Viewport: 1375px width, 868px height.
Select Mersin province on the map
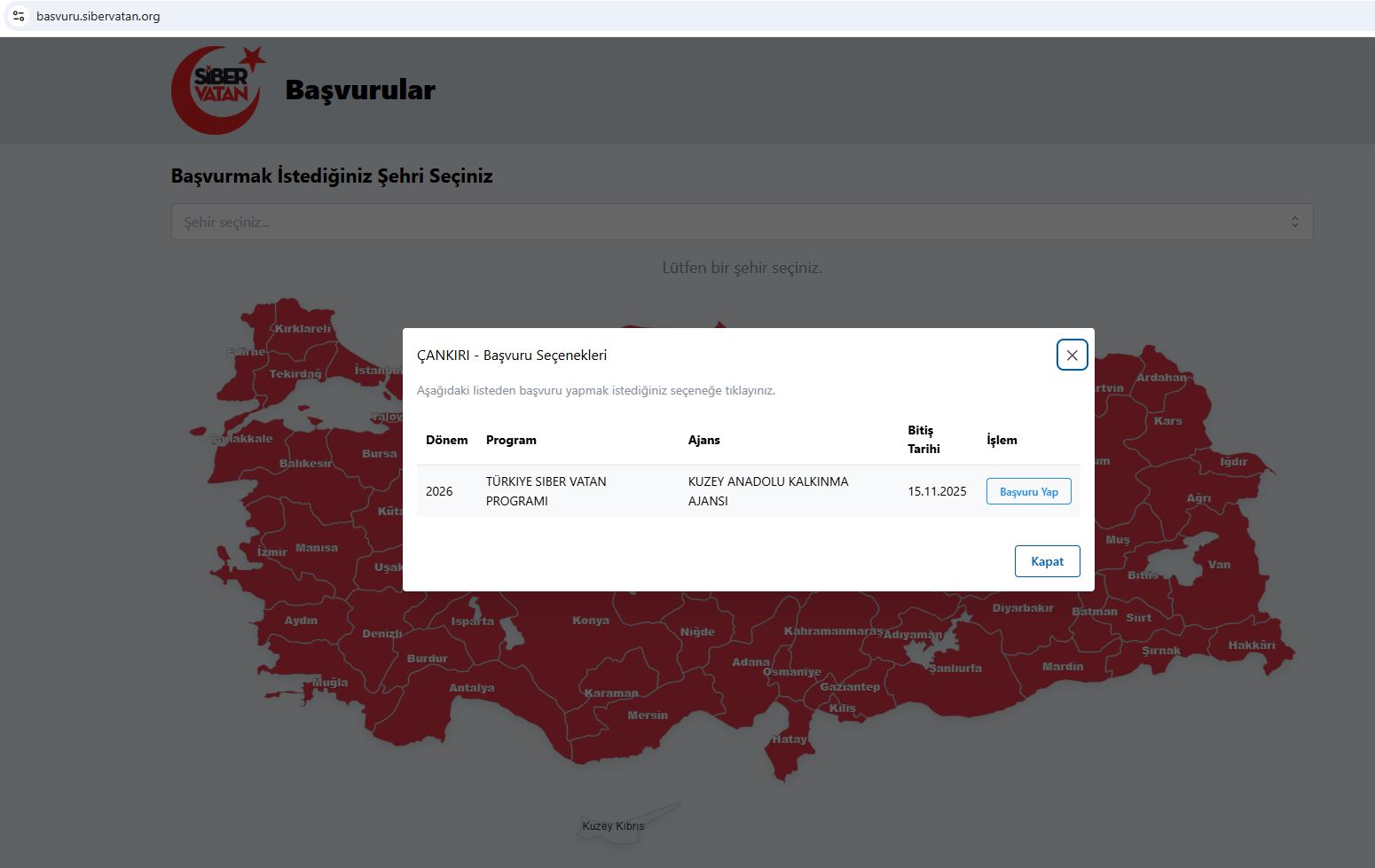pos(647,716)
